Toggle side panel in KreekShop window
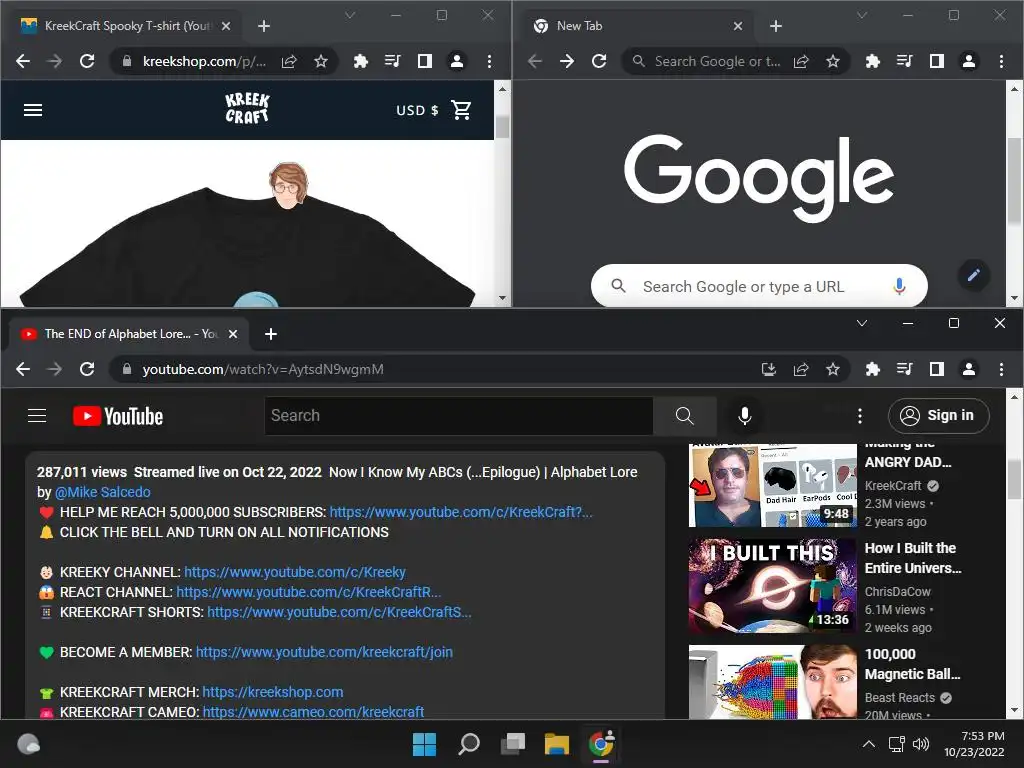 (x=424, y=61)
